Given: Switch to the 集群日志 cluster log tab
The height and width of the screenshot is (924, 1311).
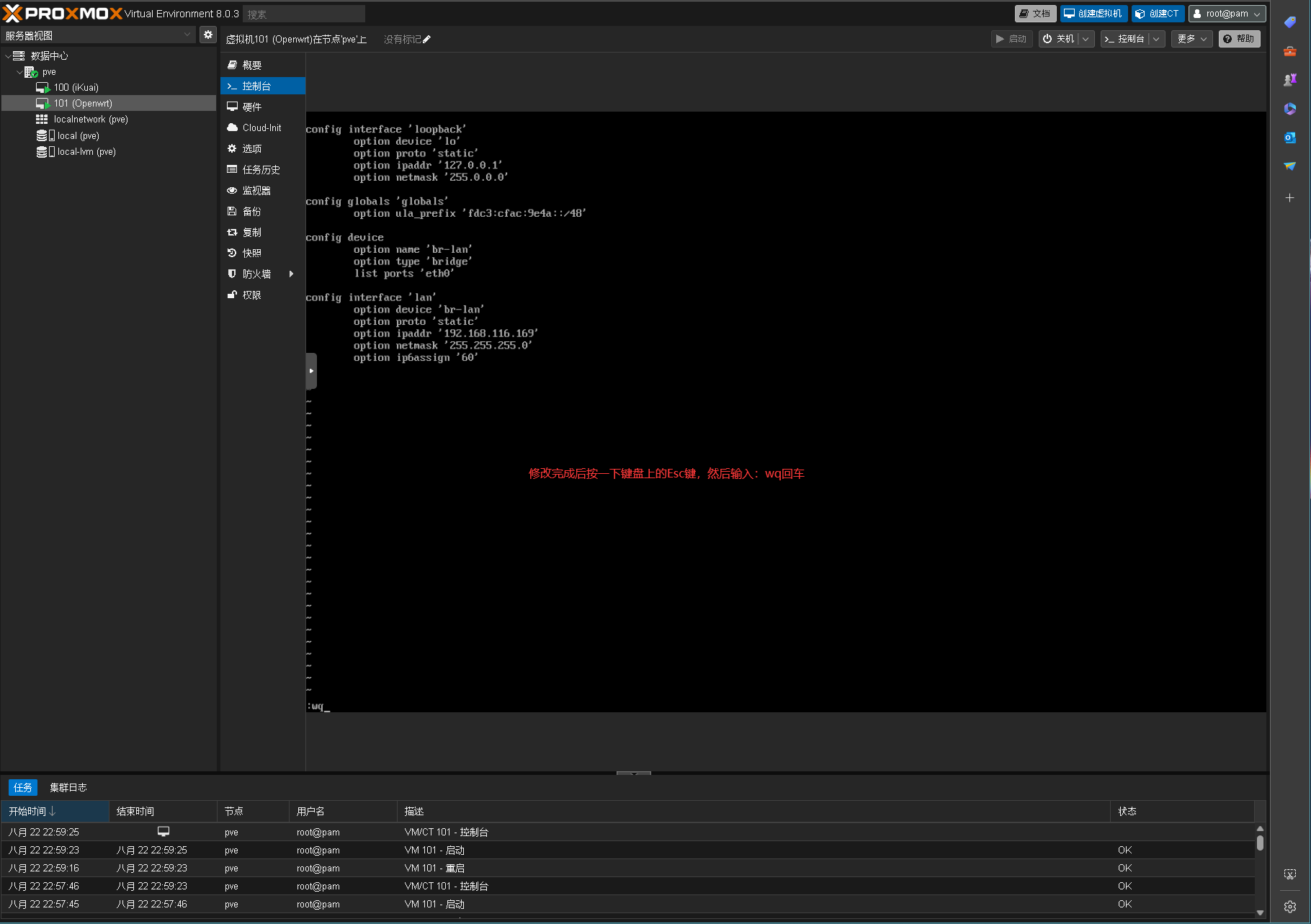Looking at the screenshot, I should pyautogui.click(x=68, y=787).
